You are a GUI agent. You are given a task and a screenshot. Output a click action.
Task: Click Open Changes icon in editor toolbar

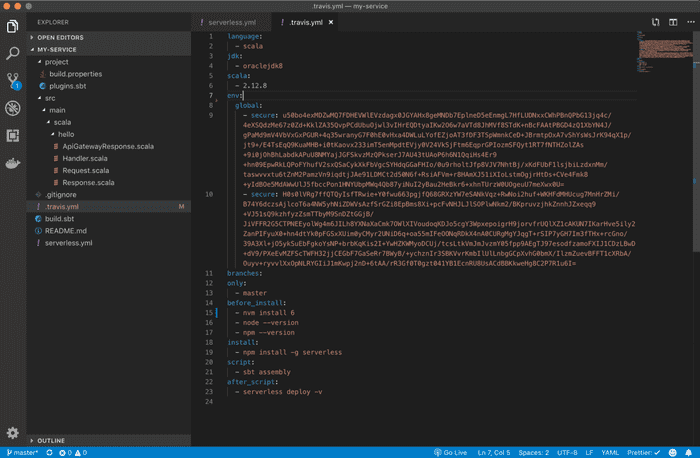tap(655, 22)
